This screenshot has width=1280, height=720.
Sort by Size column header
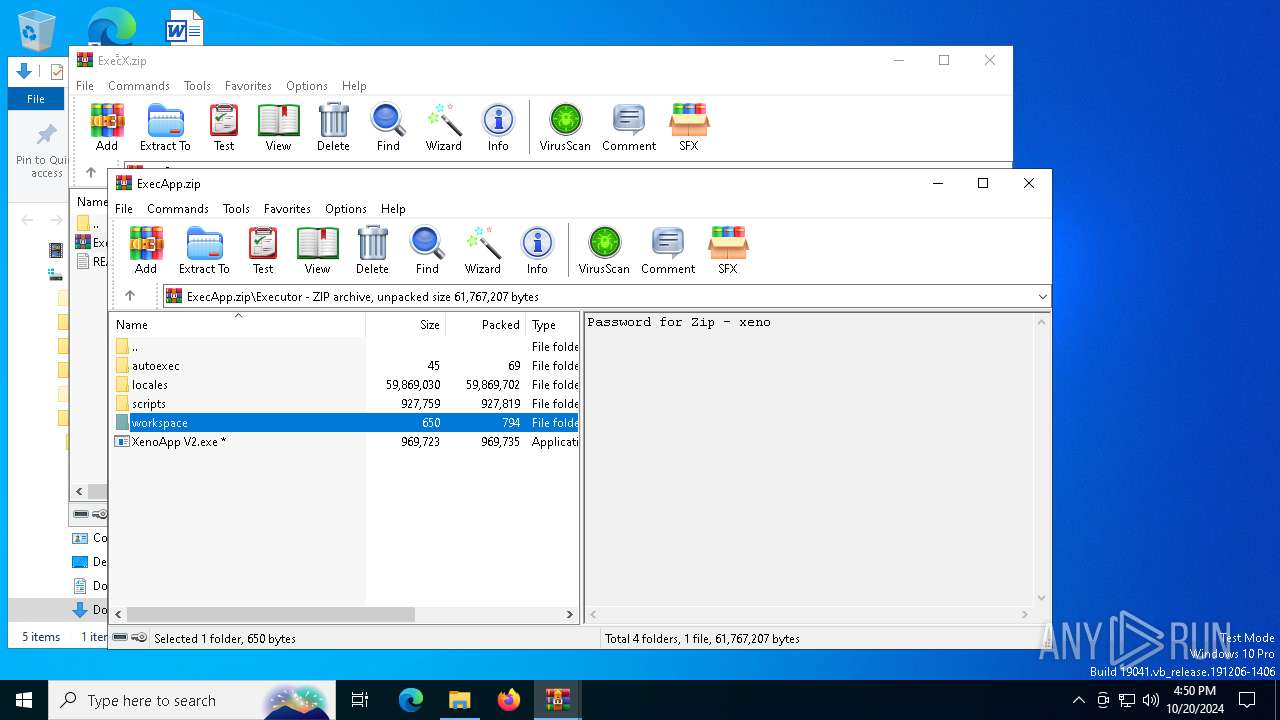tap(405, 325)
